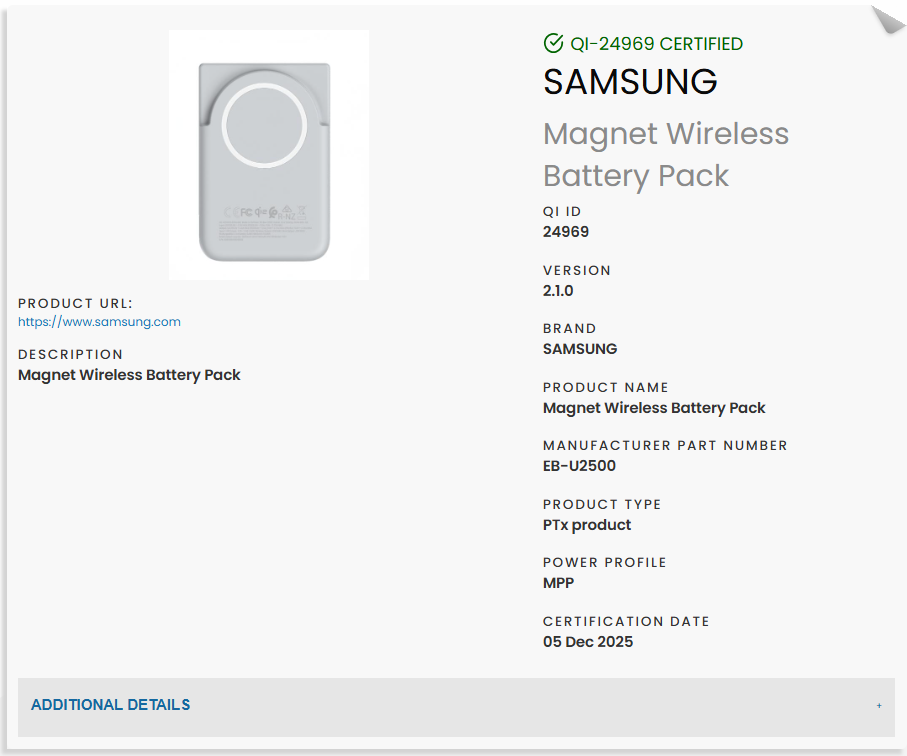The height and width of the screenshot is (756, 907).
Task: Select the DESCRIPTION section header
Action: click(70, 354)
